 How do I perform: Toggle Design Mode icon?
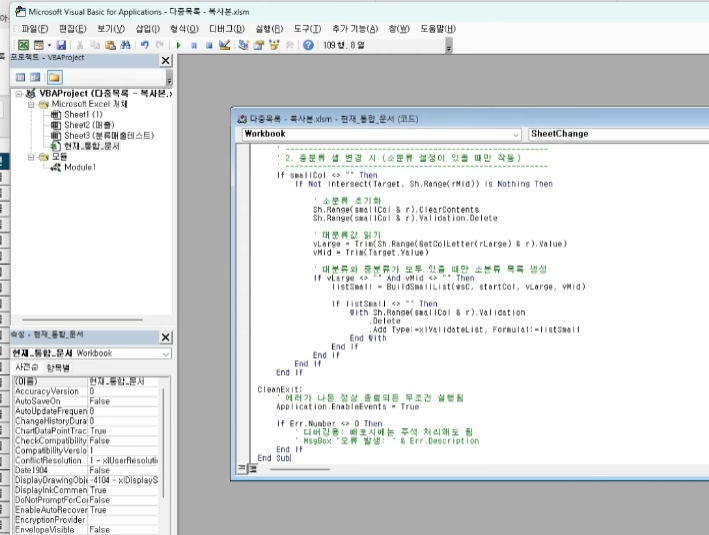pyautogui.click(x=224, y=45)
